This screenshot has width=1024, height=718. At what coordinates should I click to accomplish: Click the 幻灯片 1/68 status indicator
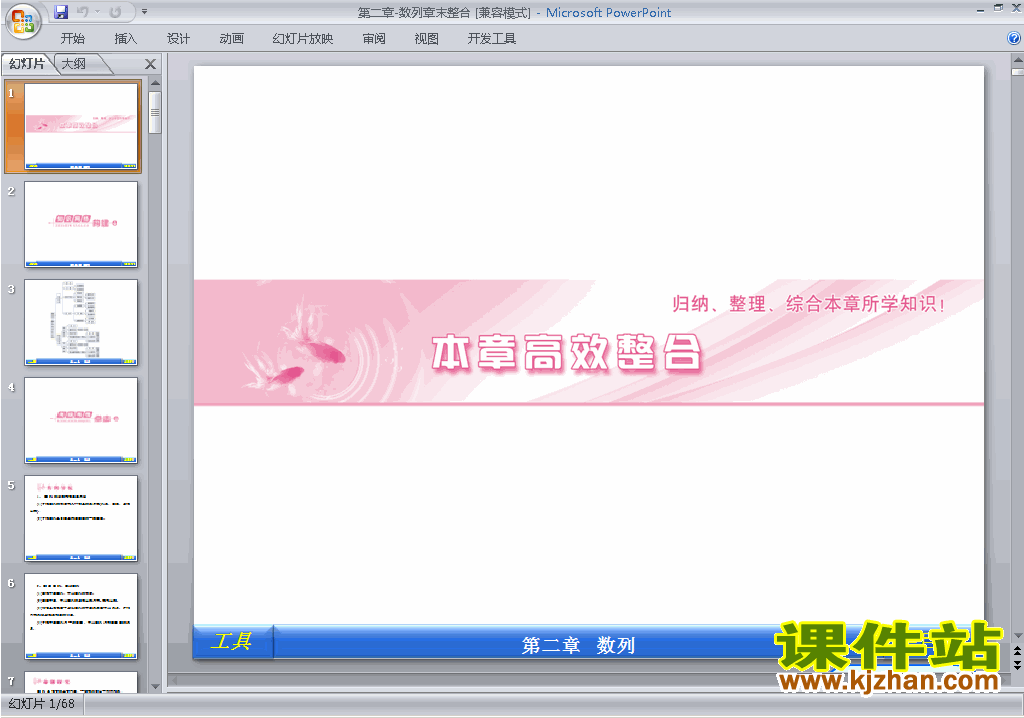(x=42, y=704)
